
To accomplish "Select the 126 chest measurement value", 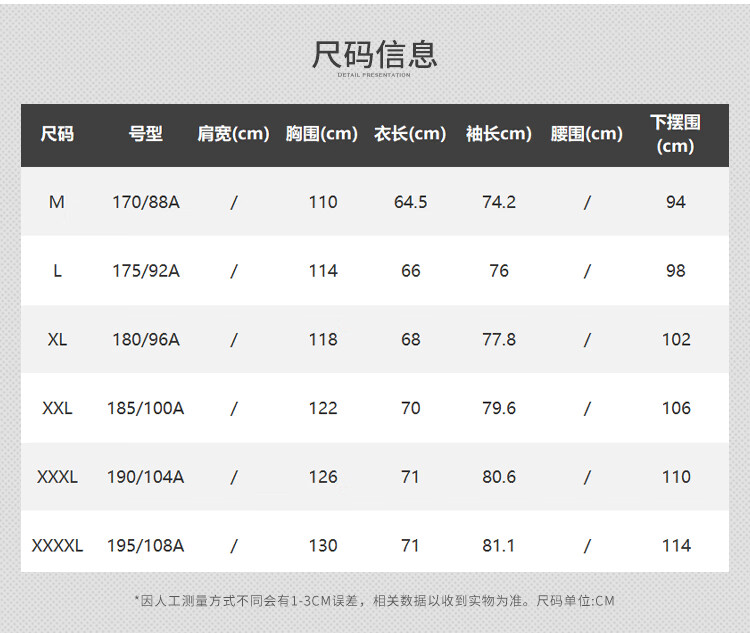I will 323,477.
